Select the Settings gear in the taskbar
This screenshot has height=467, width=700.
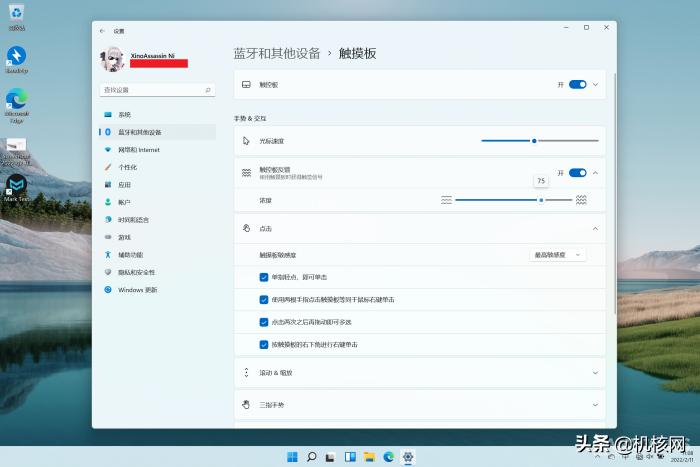pos(408,457)
